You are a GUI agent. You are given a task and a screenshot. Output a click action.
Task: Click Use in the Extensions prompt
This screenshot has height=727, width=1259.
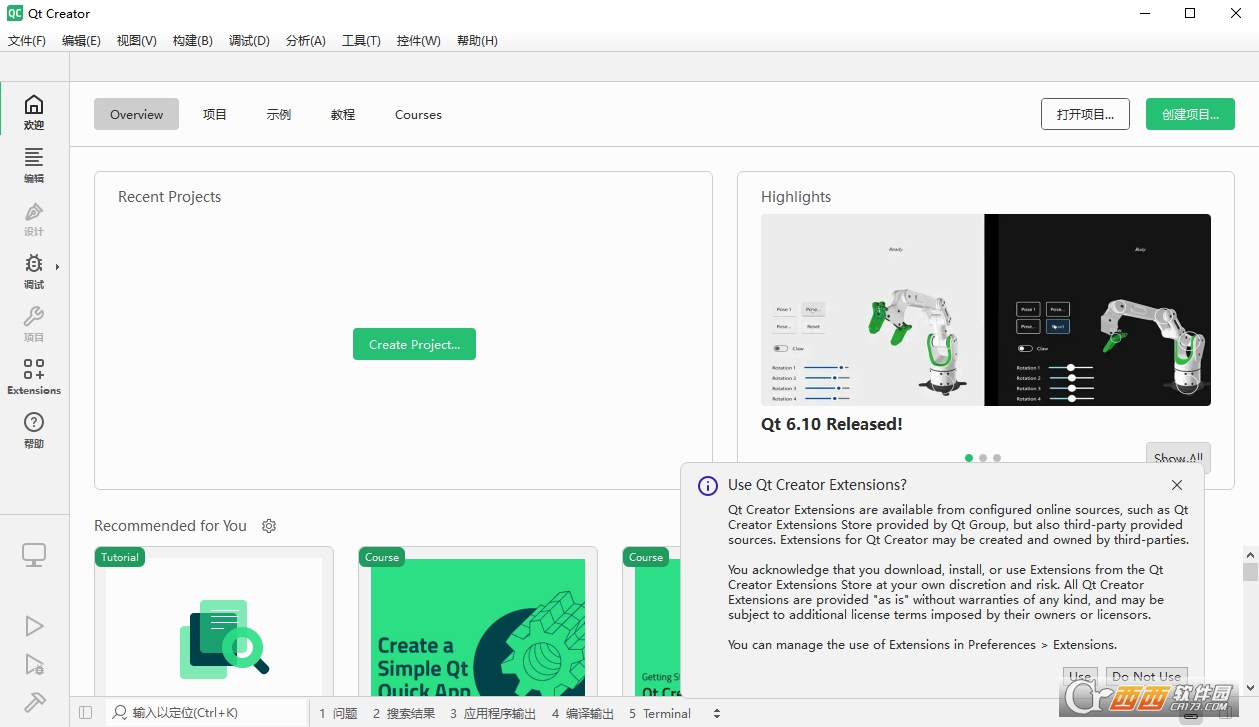pos(1080,676)
